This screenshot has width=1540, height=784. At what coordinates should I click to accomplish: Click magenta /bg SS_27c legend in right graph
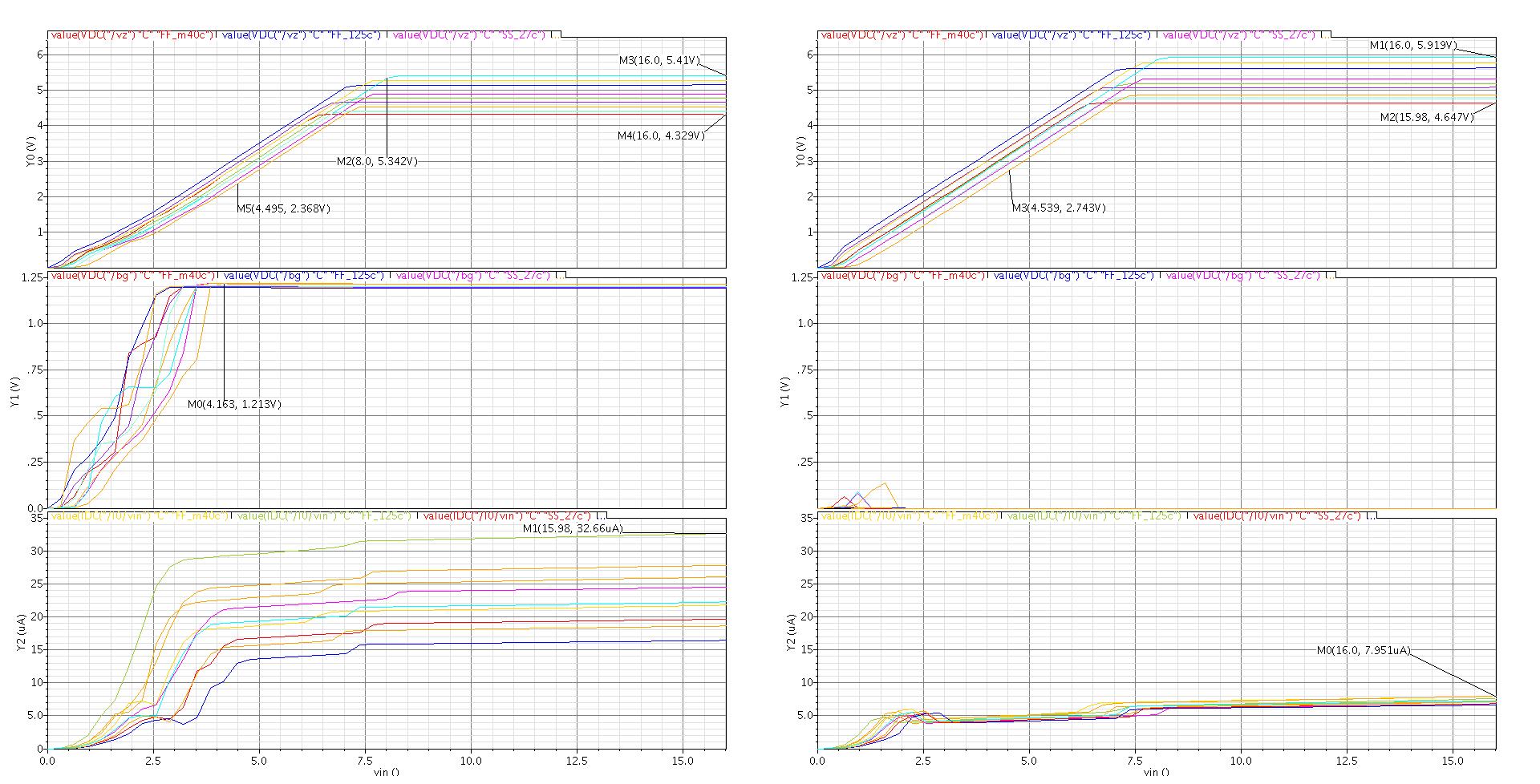point(1243,275)
